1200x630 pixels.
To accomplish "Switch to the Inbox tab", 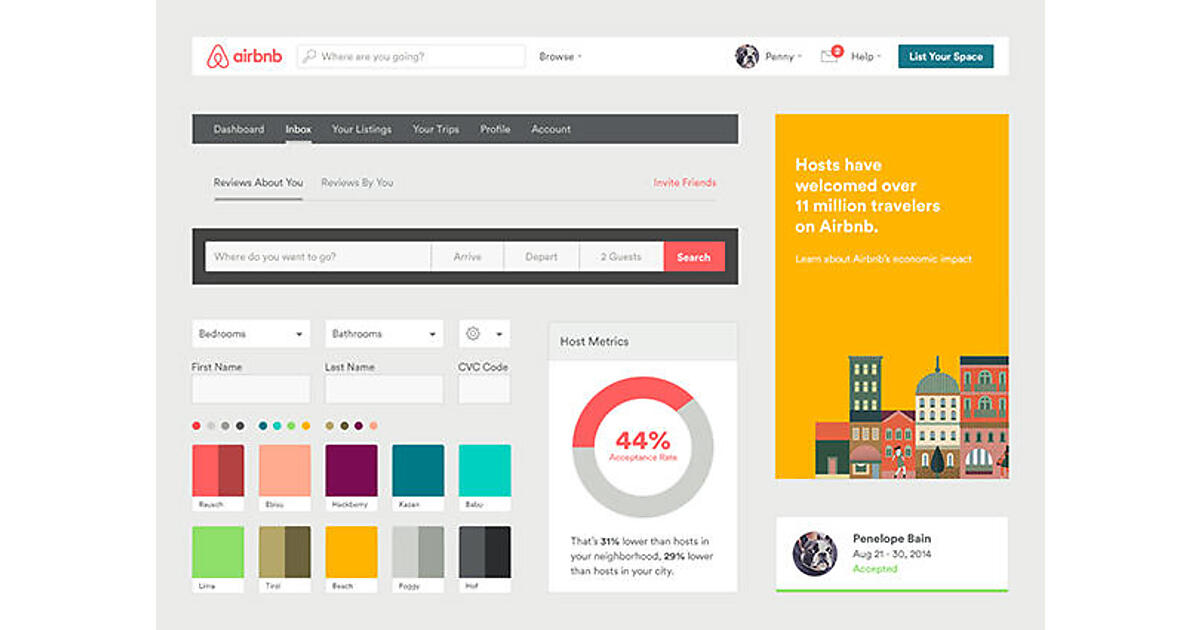I will [298, 129].
